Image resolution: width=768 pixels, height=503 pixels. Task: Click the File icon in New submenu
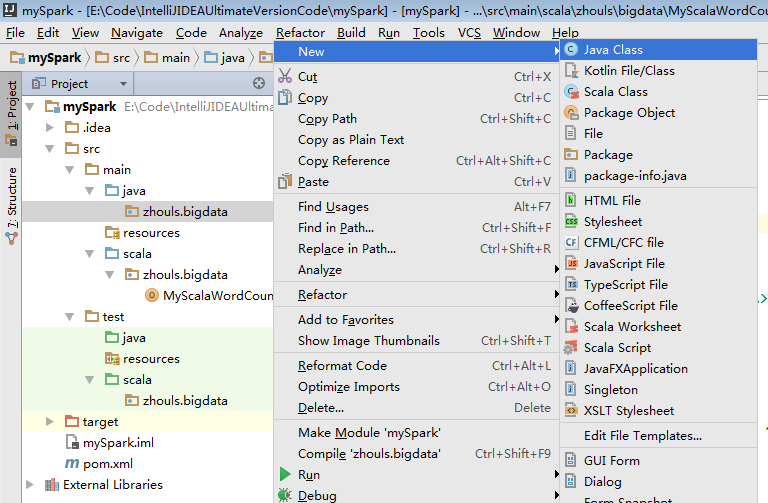pos(571,134)
